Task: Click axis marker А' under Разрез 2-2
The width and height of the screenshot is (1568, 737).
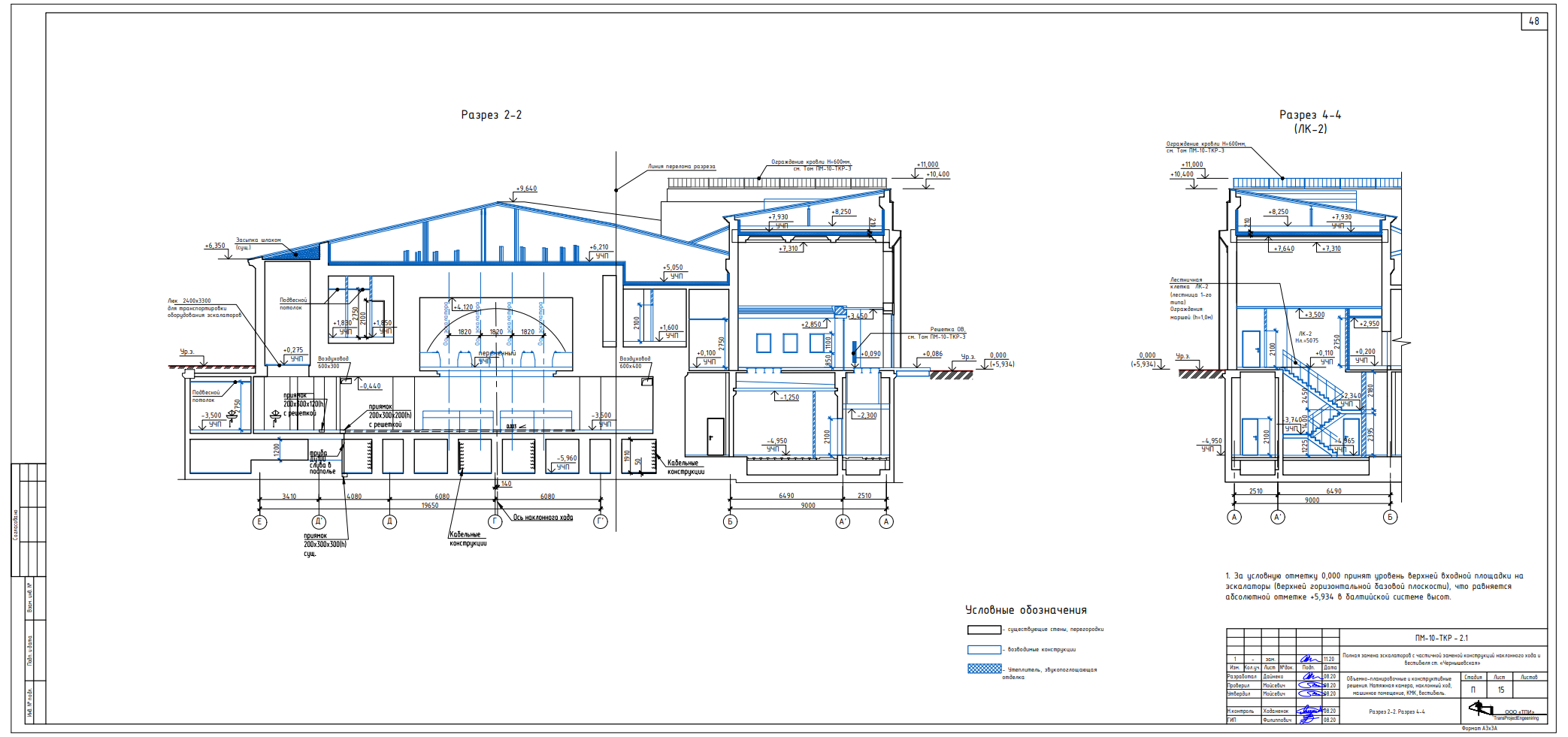Action: coord(843,521)
